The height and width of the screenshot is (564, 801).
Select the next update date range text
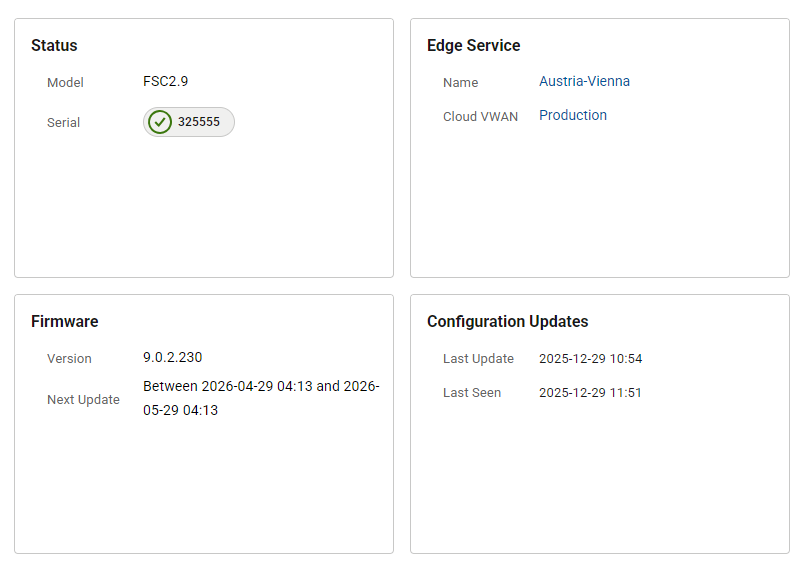coord(260,398)
